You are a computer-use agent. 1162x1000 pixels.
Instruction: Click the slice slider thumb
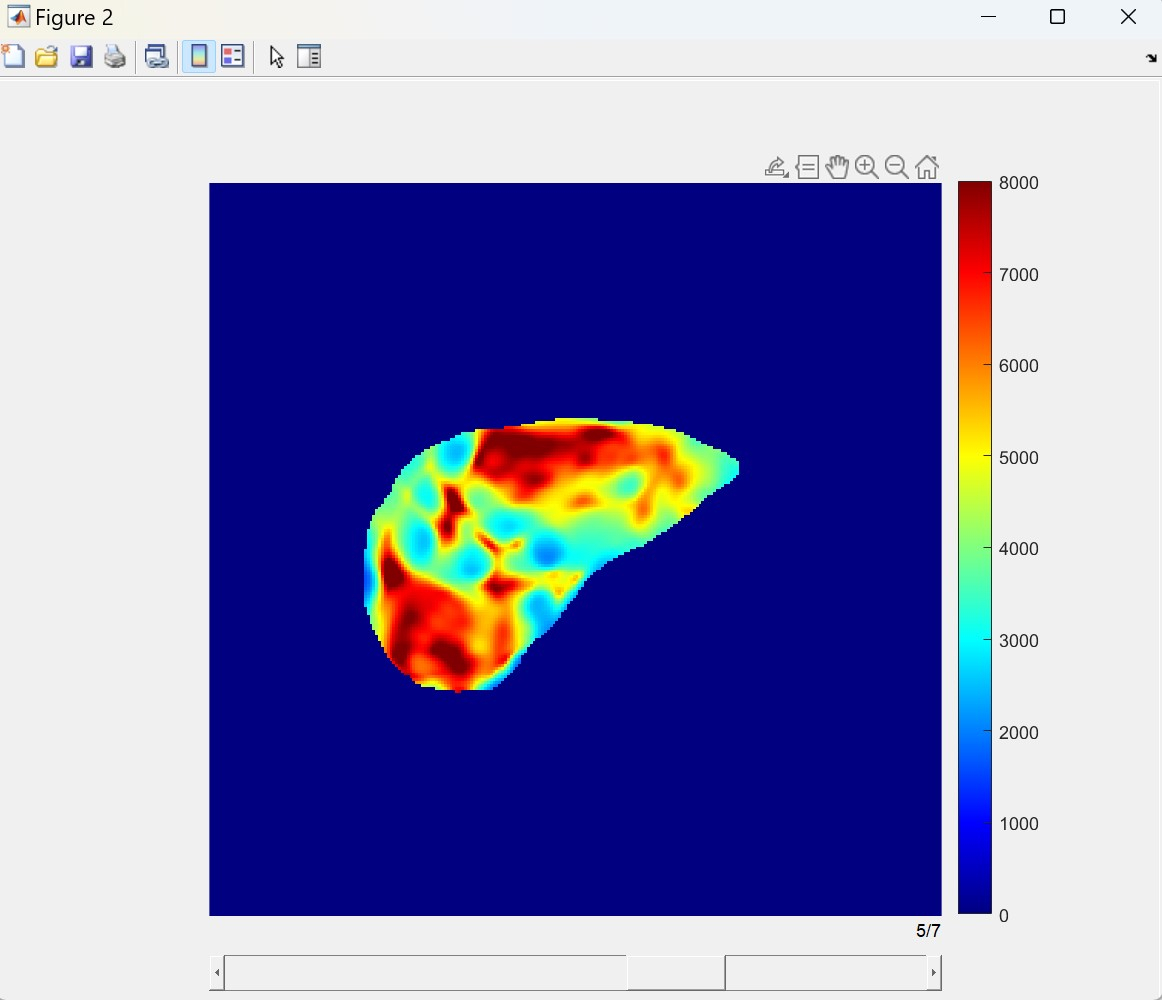676,973
